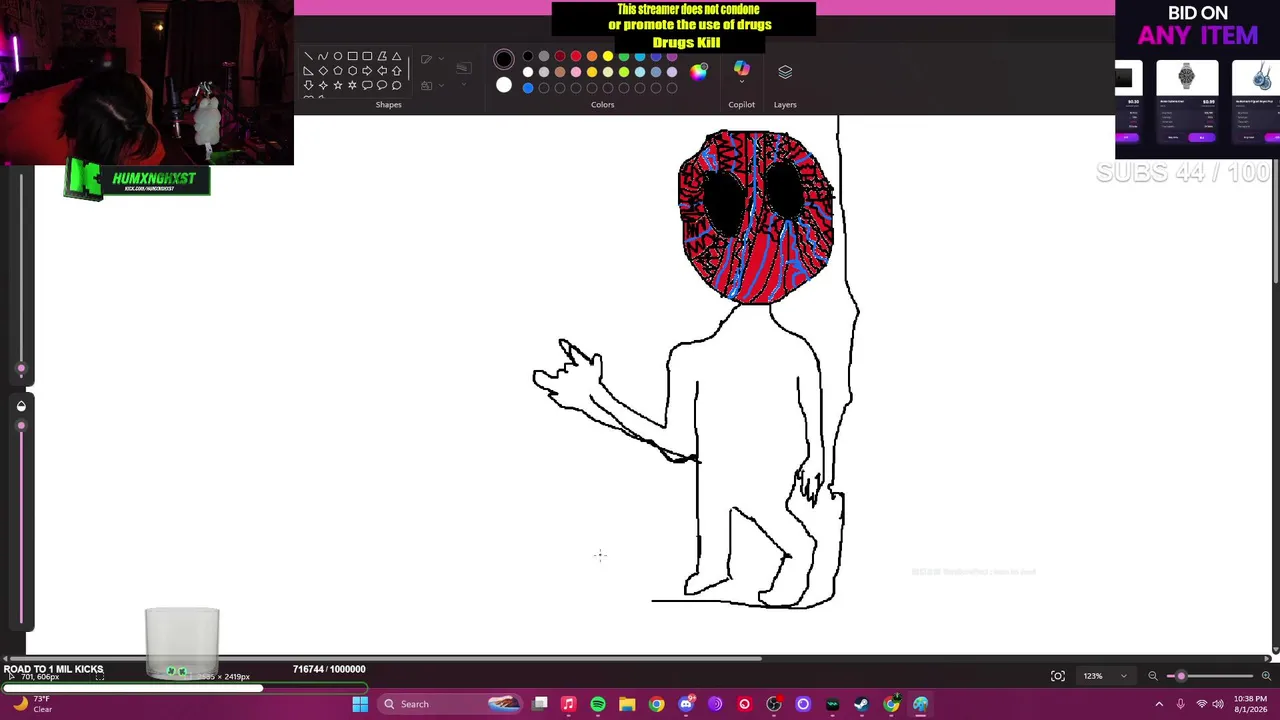Expand the shape fill dropdown
Viewport: 1280px width, 720px height.
[x=441, y=85]
